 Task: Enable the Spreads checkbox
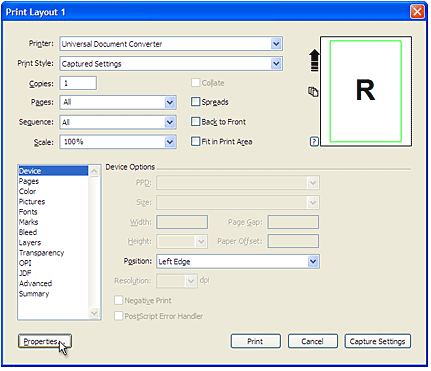195,102
